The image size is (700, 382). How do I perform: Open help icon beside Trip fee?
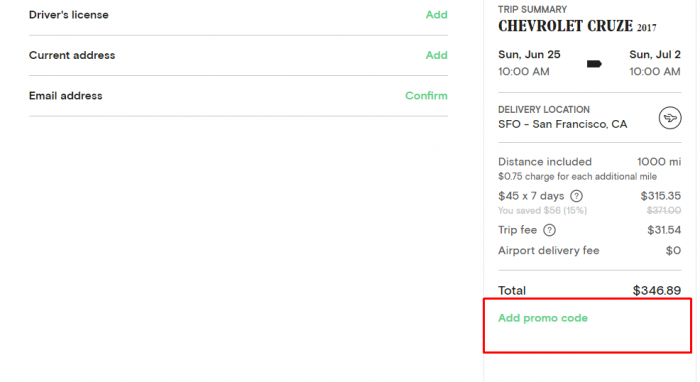pyautogui.click(x=549, y=230)
